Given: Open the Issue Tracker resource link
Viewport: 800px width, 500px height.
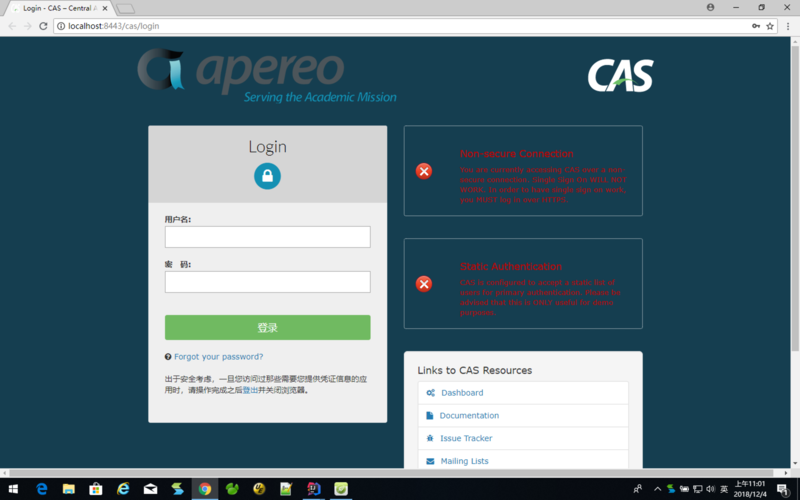Looking at the screenshot, I should pyautogui.click(x=466, y=438).
